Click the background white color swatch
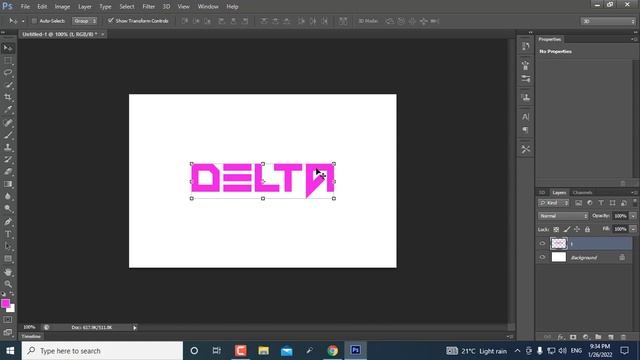Viewport: 640px width, 360px height. (x=12, y=309)
